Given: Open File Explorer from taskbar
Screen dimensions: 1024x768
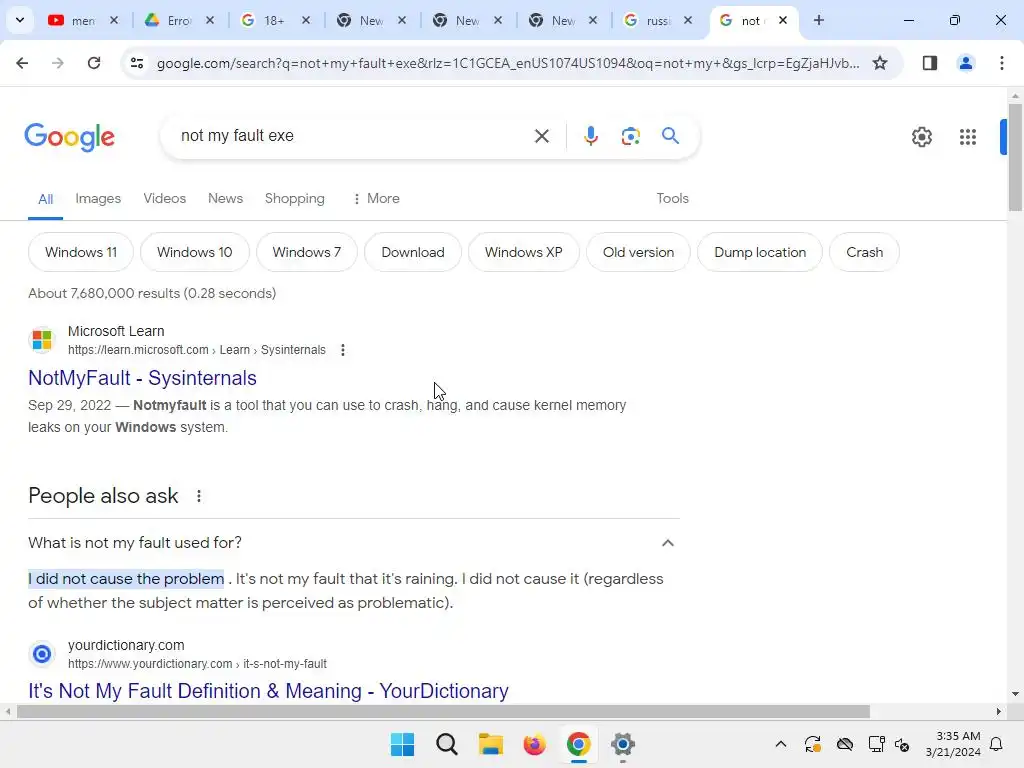Looking at the screenshot, I should 490,744.
